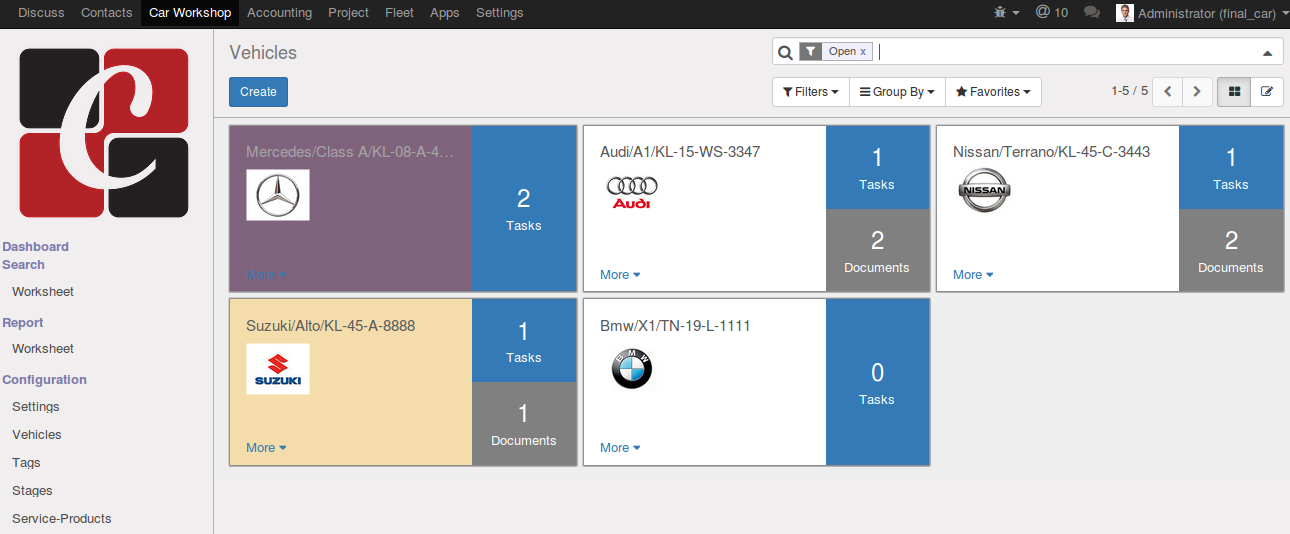The image size is (1290, 534).
Task: Switch to the list edit view
Action: coord(1267,92)
